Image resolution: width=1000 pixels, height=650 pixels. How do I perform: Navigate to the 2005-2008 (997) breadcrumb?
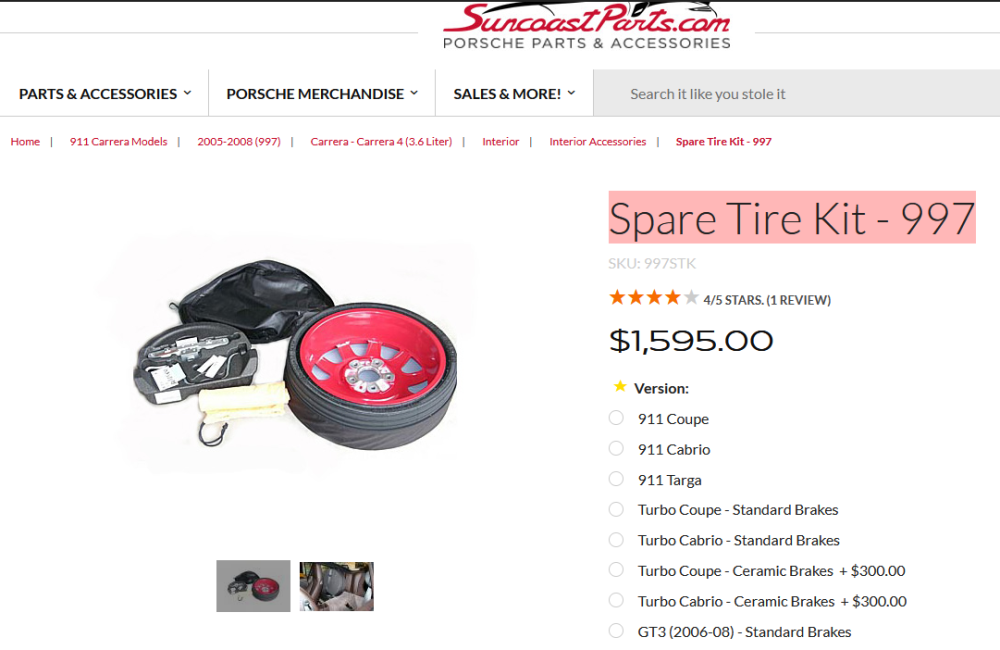(239, 142)
